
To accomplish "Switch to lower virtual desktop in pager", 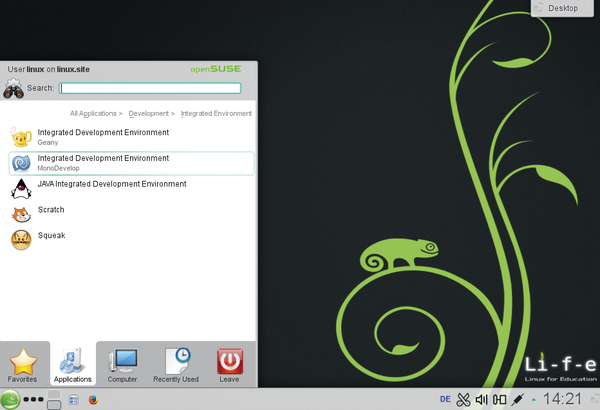I will [x=54, y=405].
